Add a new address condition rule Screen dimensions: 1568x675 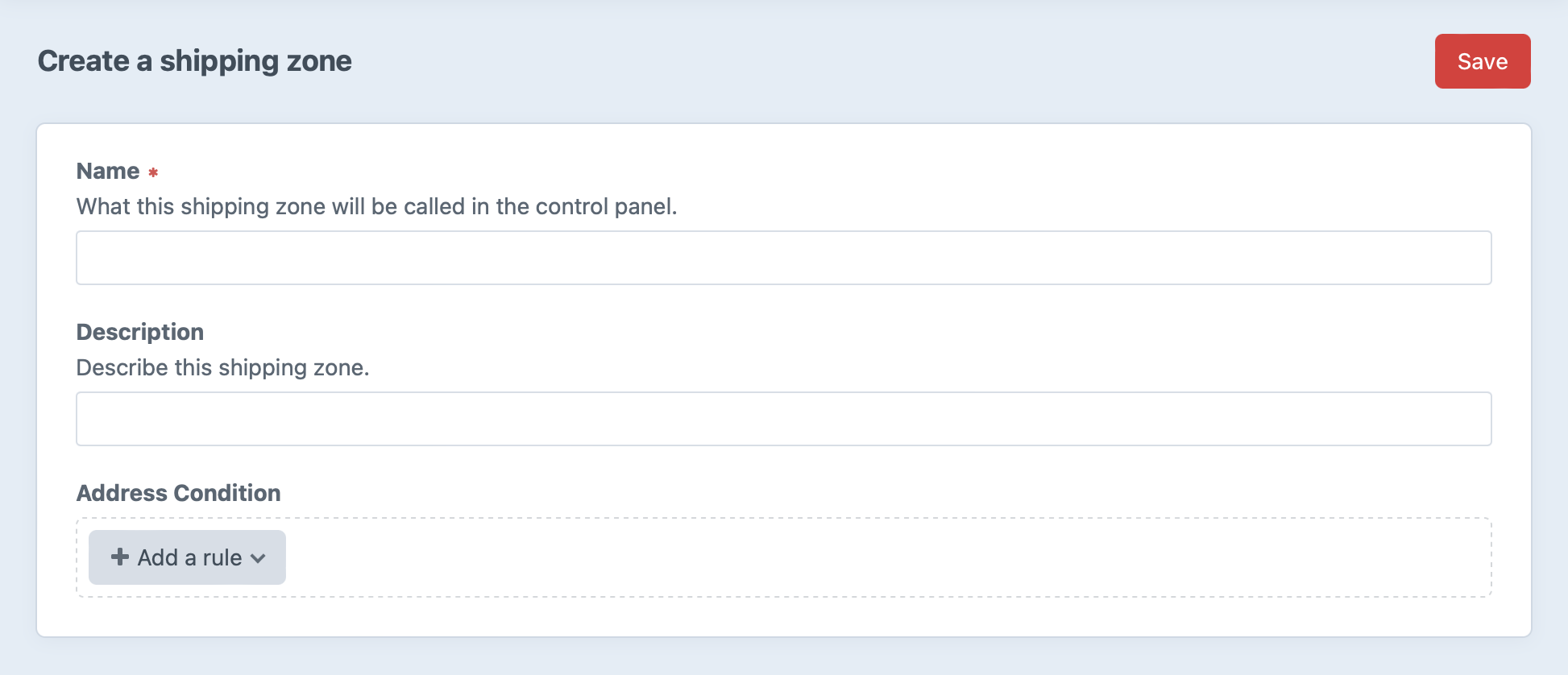pos(185,557)
